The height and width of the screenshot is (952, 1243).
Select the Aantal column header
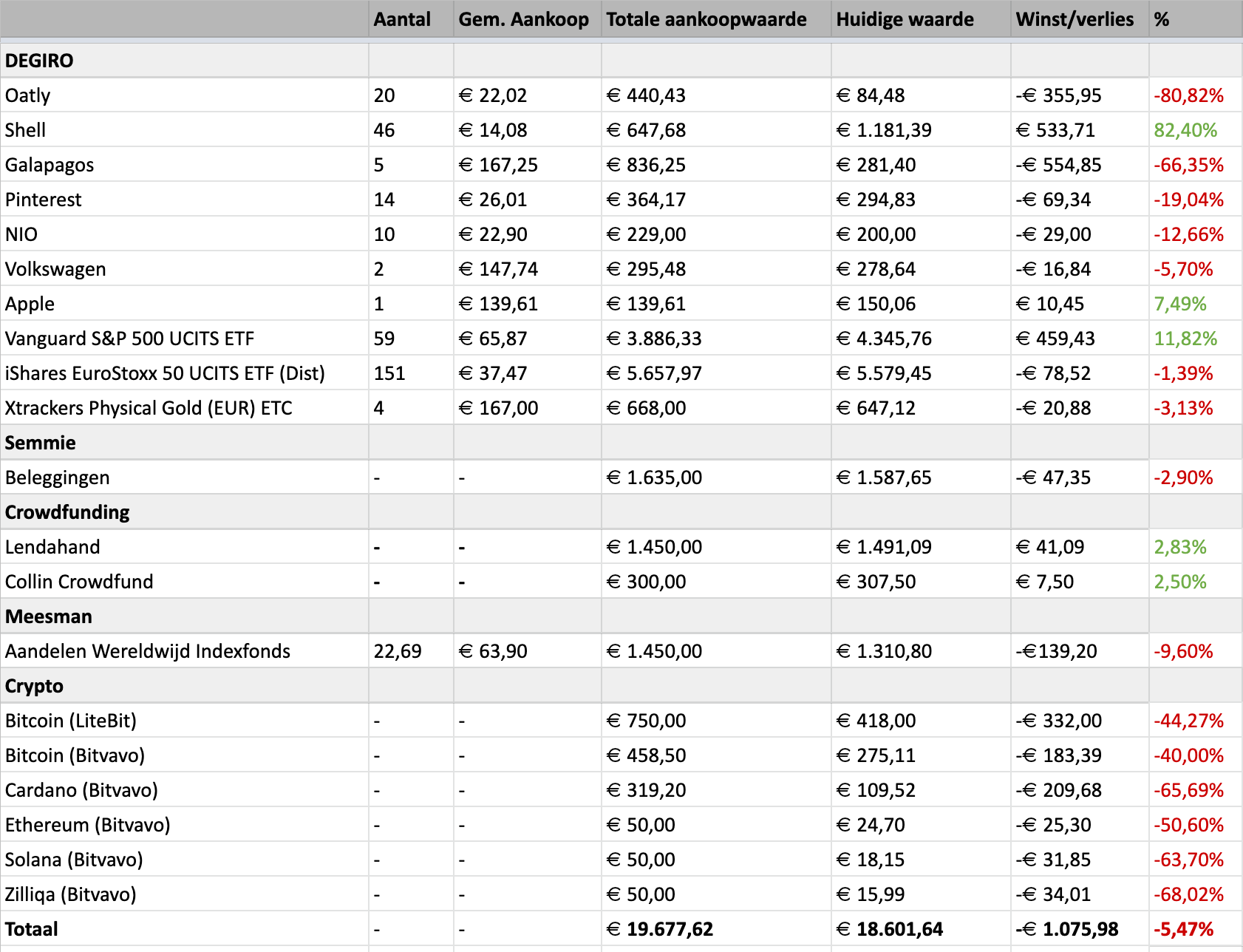pyautogui.click(x=411, y=19)
